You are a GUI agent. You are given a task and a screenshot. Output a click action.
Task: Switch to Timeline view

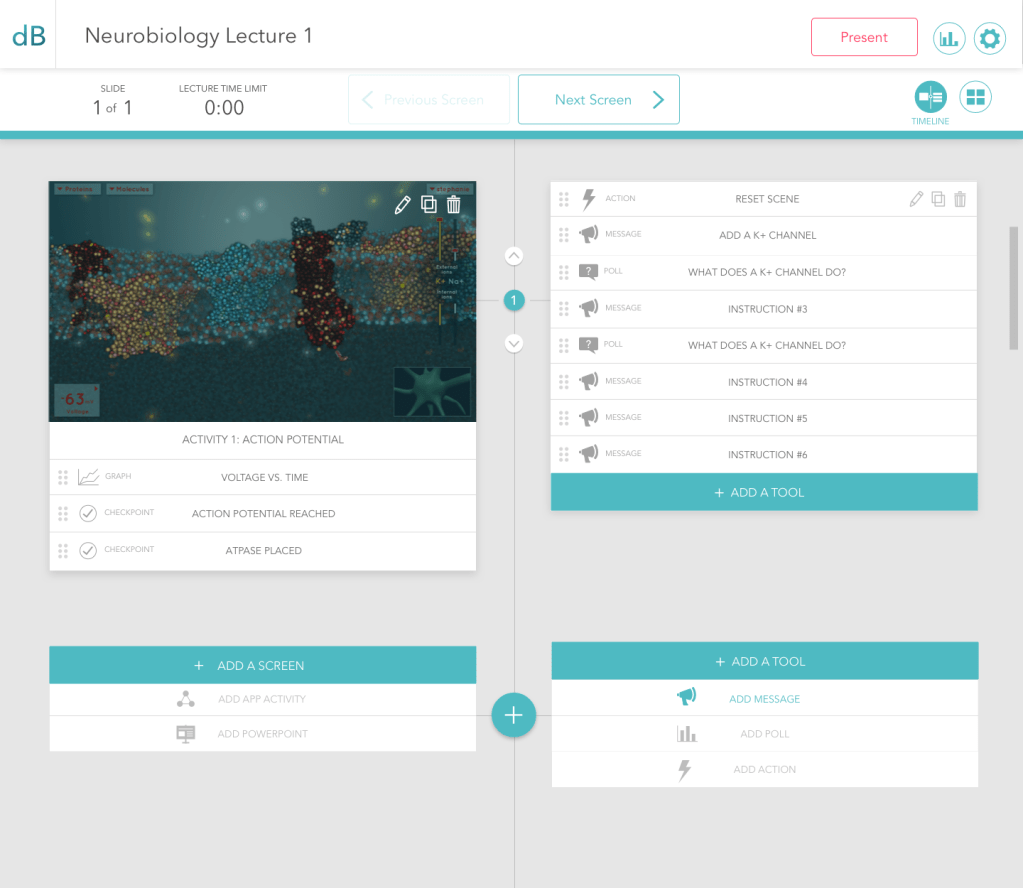pos(930,97)
